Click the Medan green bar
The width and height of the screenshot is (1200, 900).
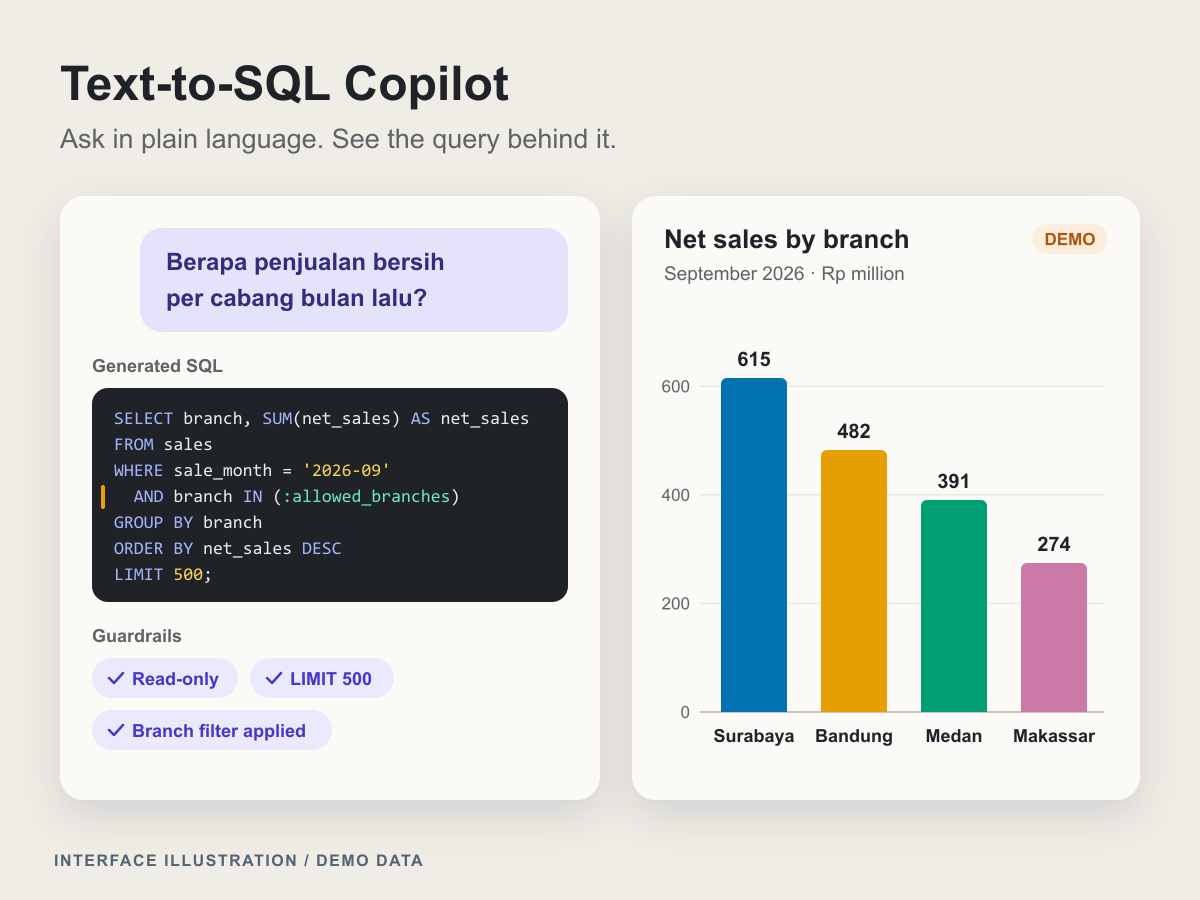[x=954, y=606]
